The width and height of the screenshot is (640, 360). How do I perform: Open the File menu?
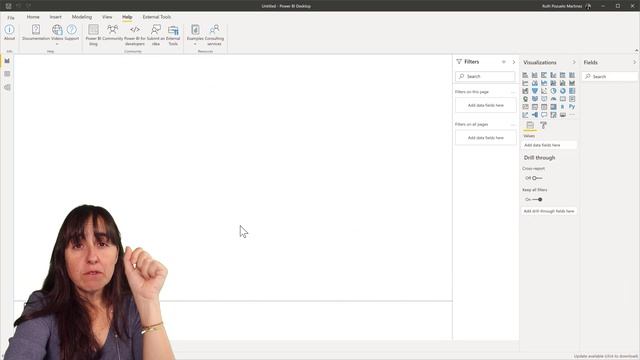point(11,18)
